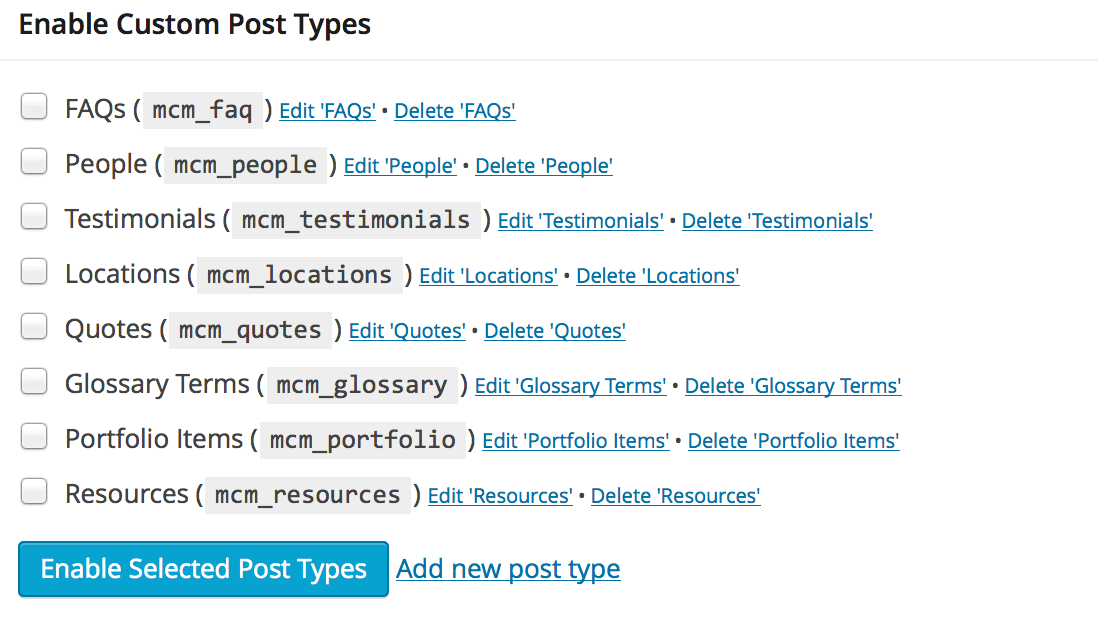This screenshot has height=622, width=1098.
Task: Open the Edit 'Locations' link
Action: click(488, 276)
